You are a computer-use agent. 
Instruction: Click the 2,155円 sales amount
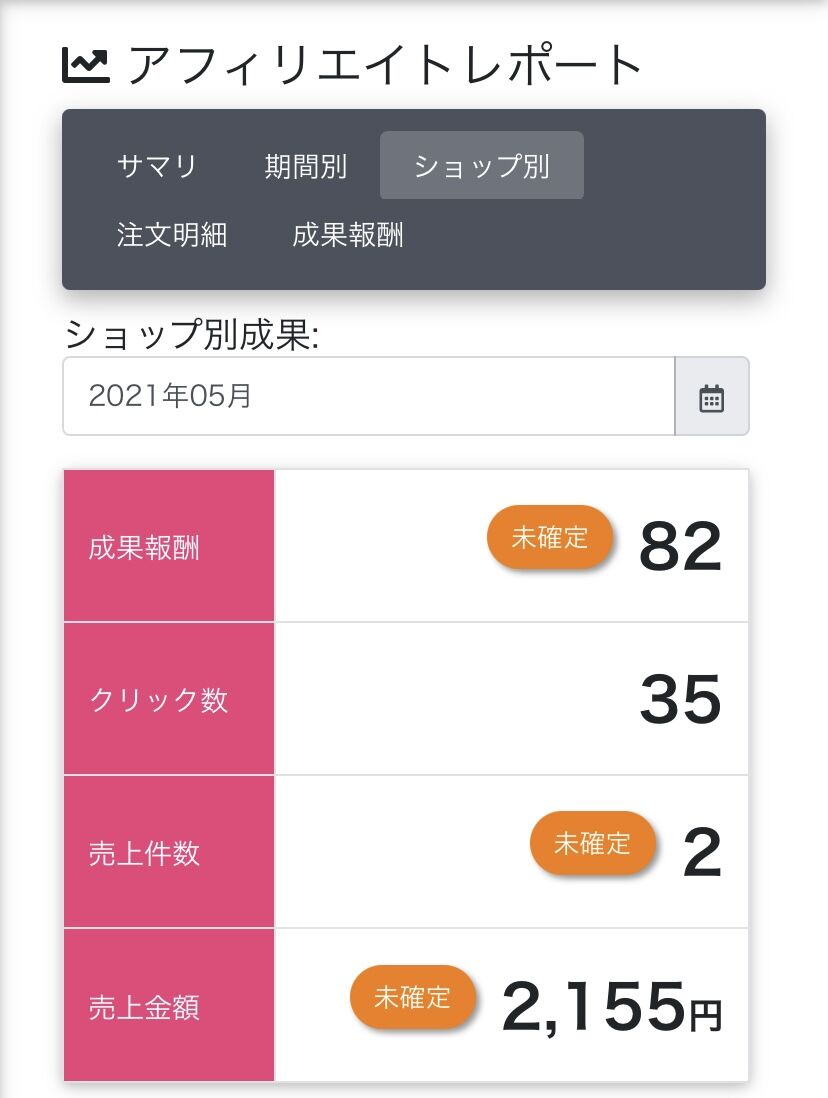click(x=611, y=1006)
